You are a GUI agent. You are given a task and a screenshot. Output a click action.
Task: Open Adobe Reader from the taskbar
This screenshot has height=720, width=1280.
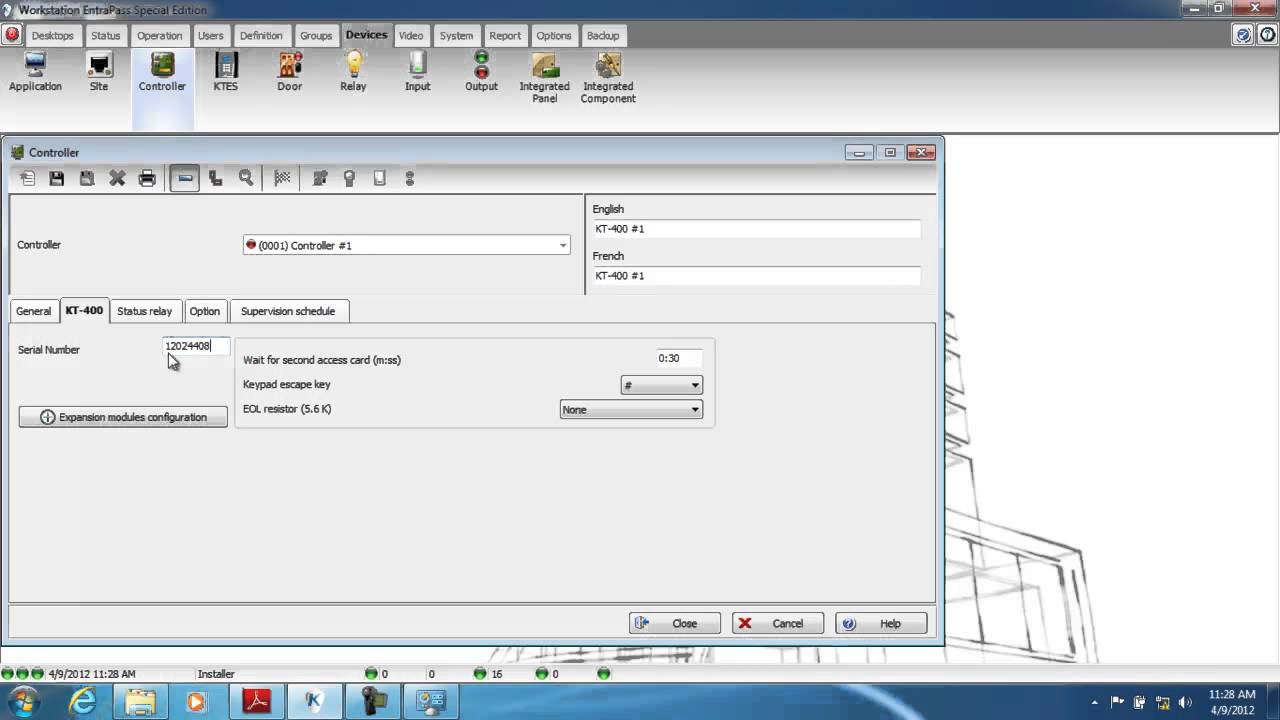pyautogui.click(x=256, y=701)
